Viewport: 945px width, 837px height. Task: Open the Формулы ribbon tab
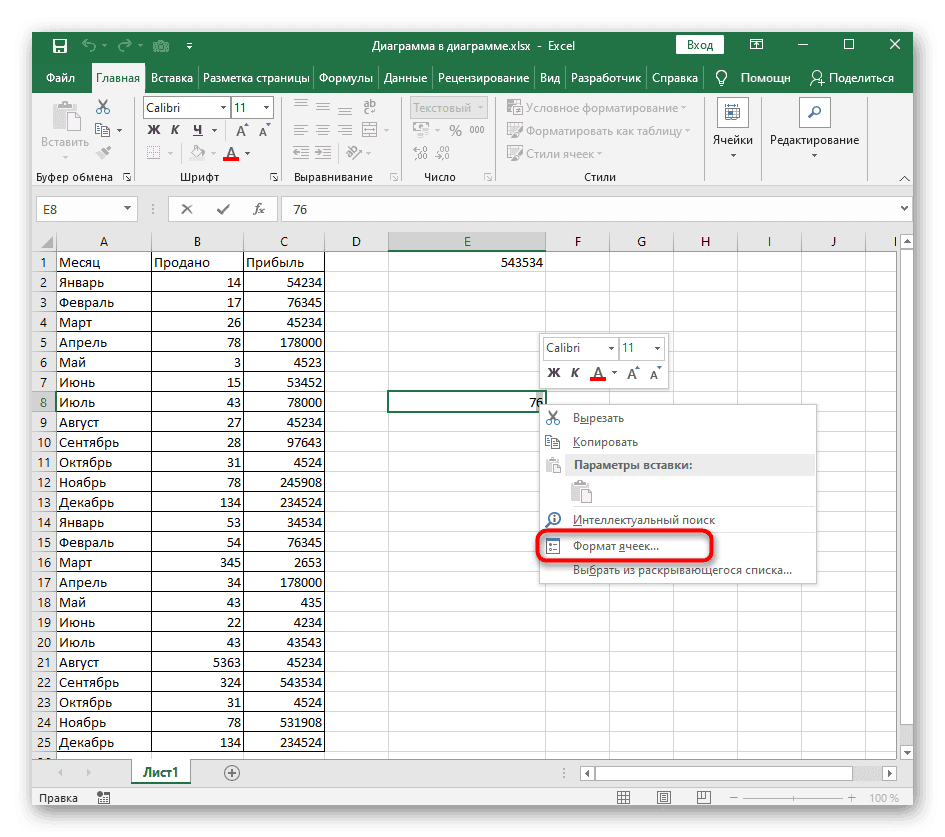pos(347,78)
